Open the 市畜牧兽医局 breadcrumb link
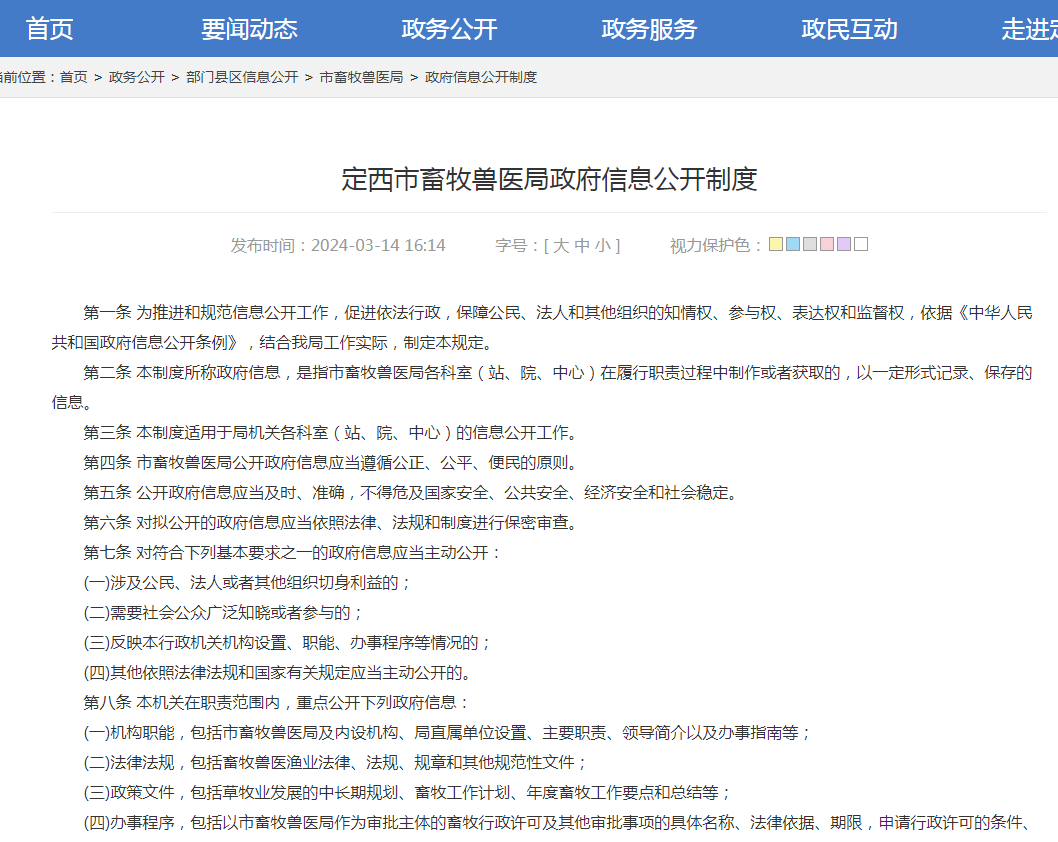Viewport: 1058px width, 842px height. (x=361, y=77)
